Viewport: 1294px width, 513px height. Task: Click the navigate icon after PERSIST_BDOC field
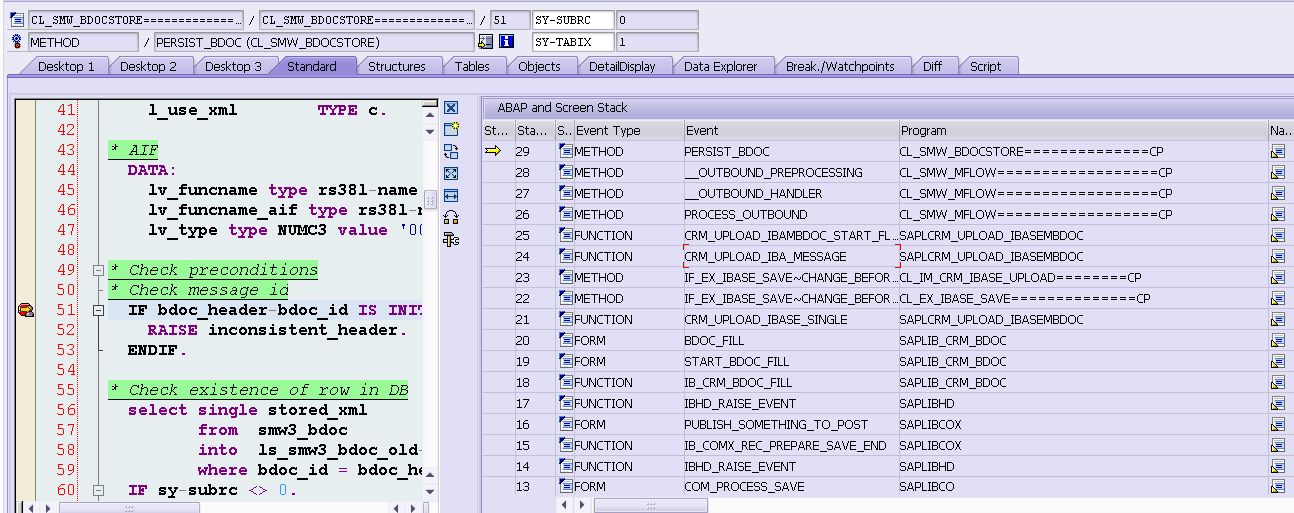486,42
